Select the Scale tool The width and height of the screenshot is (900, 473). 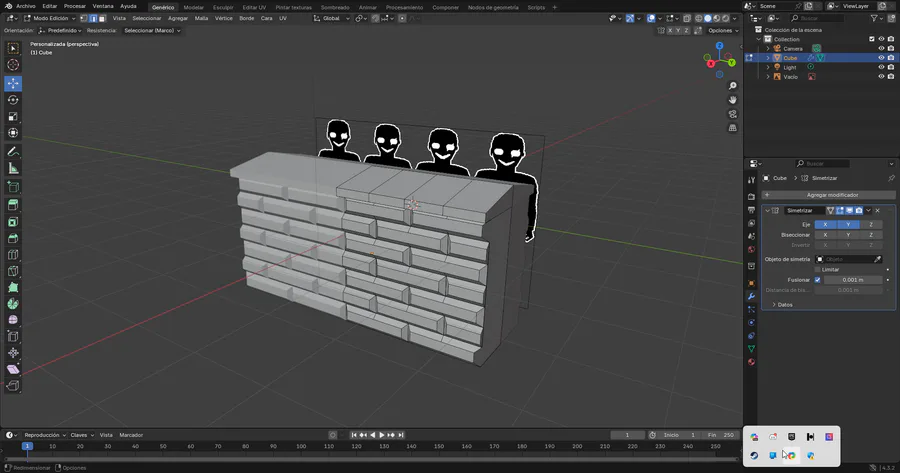13,117
